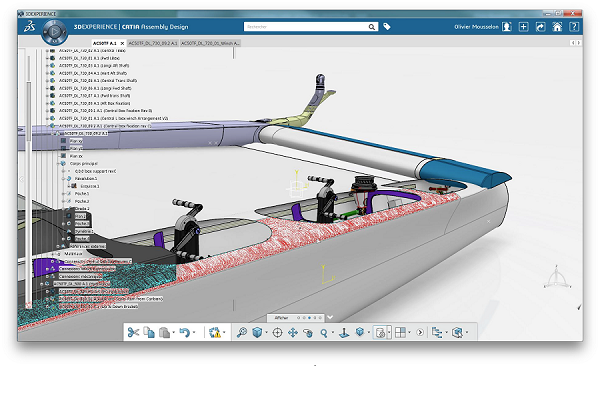The height and width of the screenshot is (400, 600).
Task: Close the ACS0TF A.1 tab
Action: [122, 43]
